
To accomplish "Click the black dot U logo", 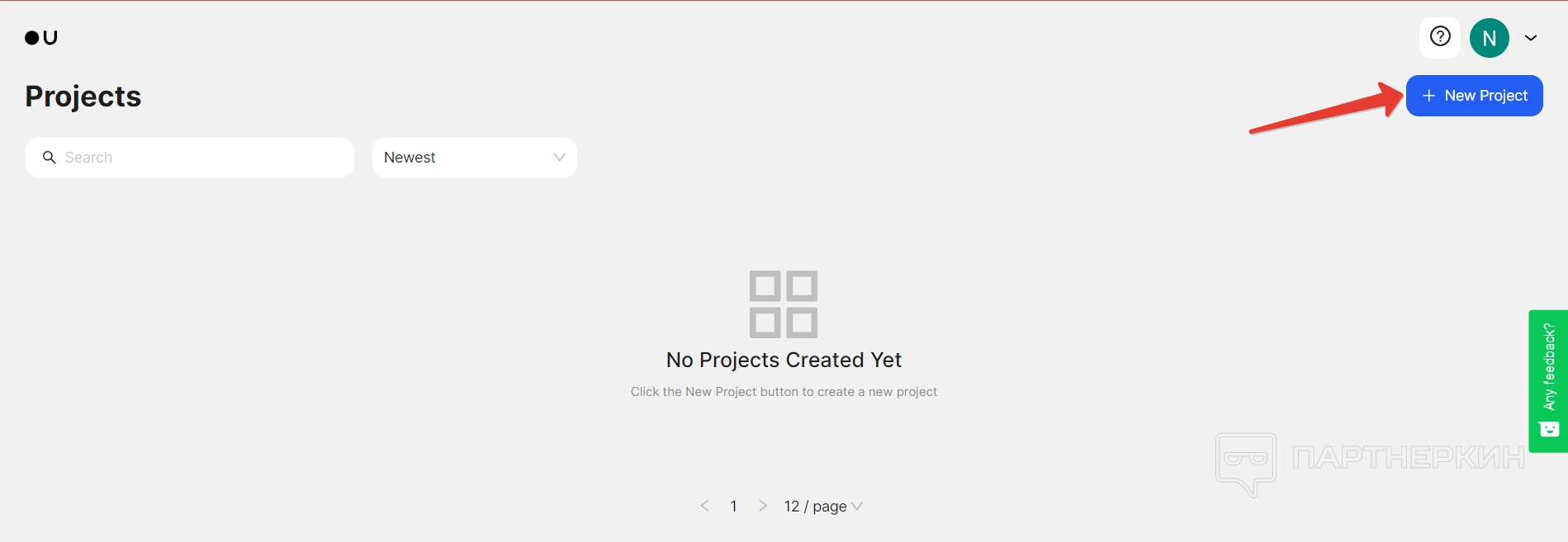I will click(41, 37).
